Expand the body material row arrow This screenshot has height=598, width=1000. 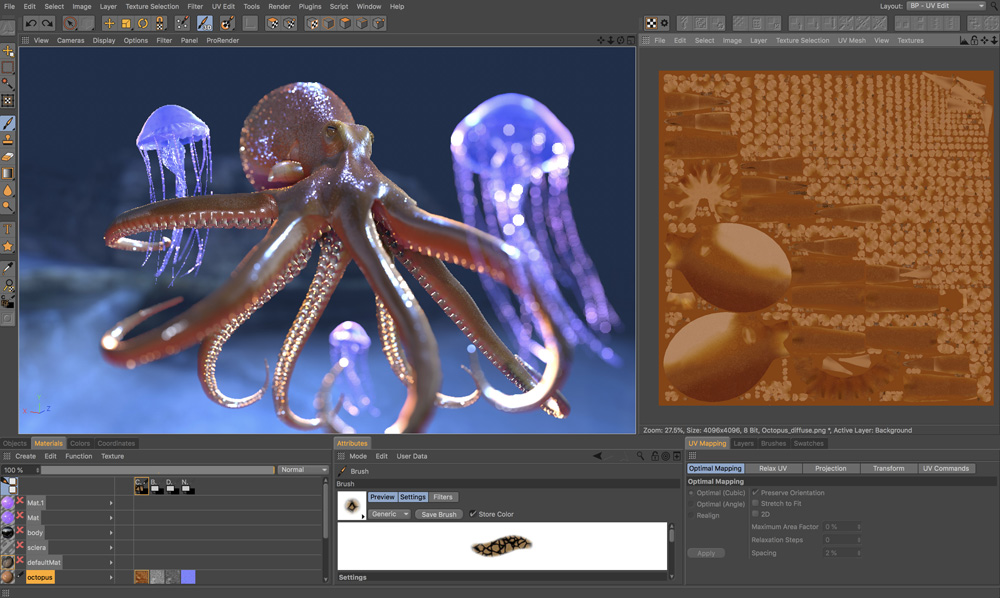click(x=111, y=532)
